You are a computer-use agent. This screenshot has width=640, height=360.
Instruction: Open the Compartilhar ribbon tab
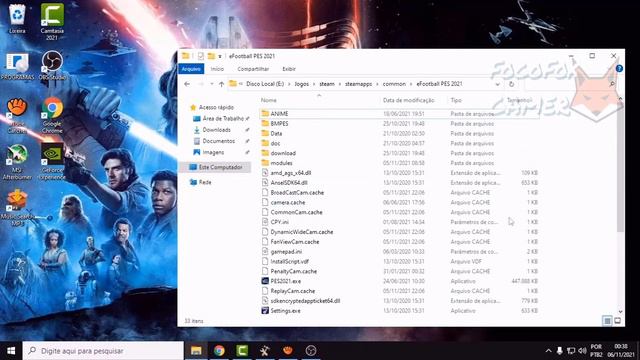253,69
